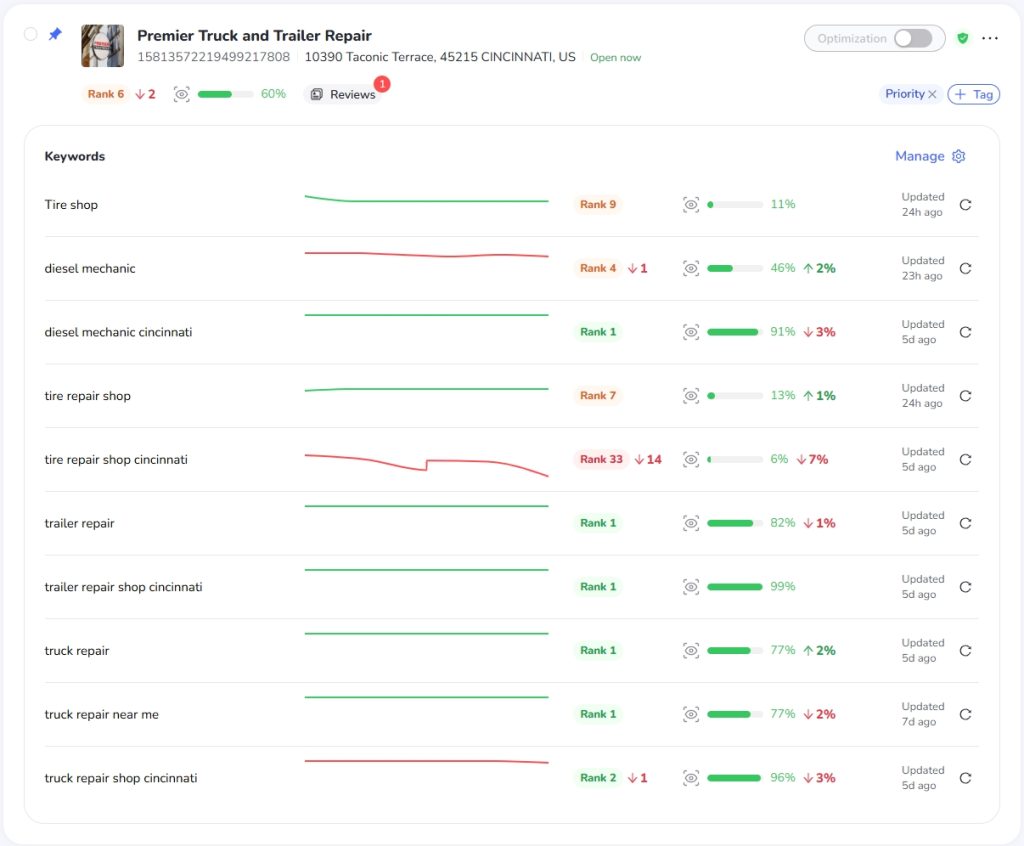Refresh the truck repair keyword
This screenshot has width=1024, height=846.
point(965,651)
